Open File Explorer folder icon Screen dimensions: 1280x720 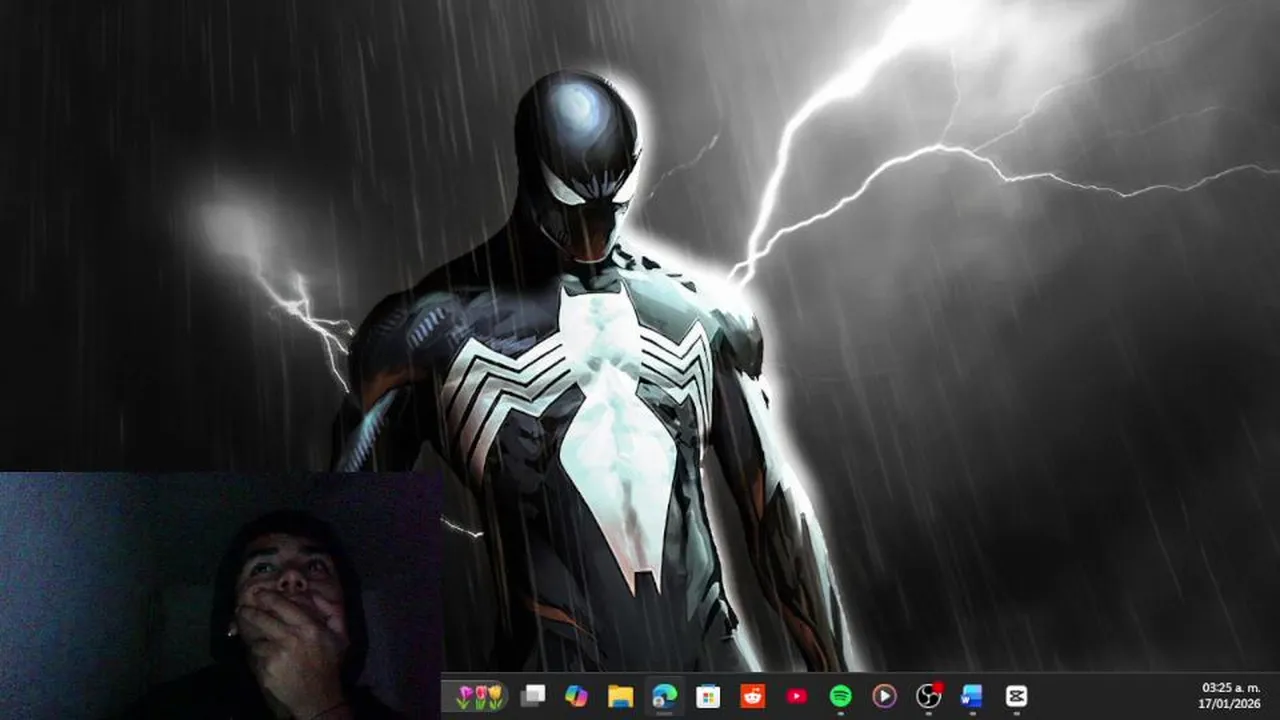tap(621, 696)
